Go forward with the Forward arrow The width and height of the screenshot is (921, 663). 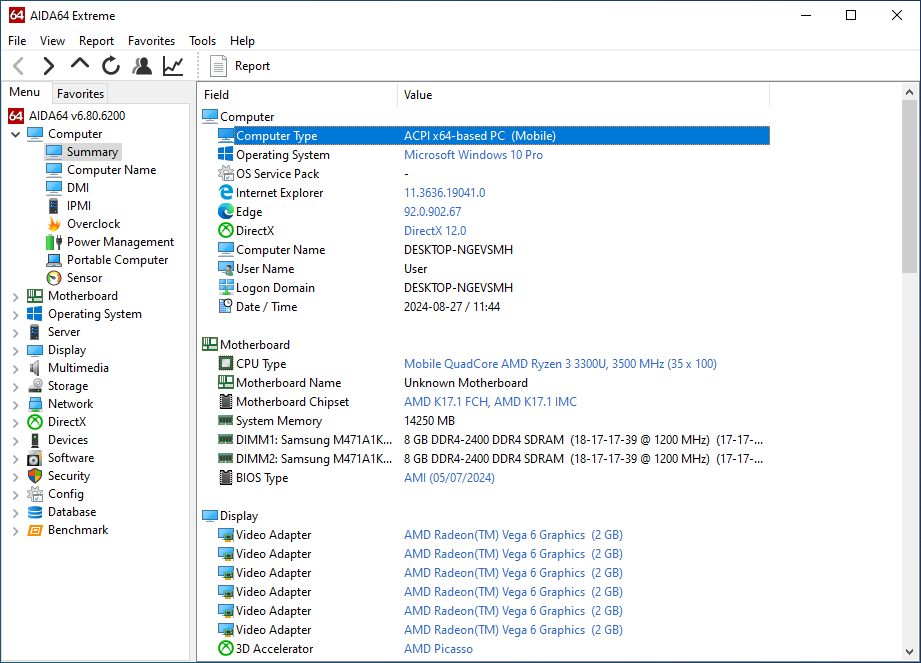click(49, 66)
